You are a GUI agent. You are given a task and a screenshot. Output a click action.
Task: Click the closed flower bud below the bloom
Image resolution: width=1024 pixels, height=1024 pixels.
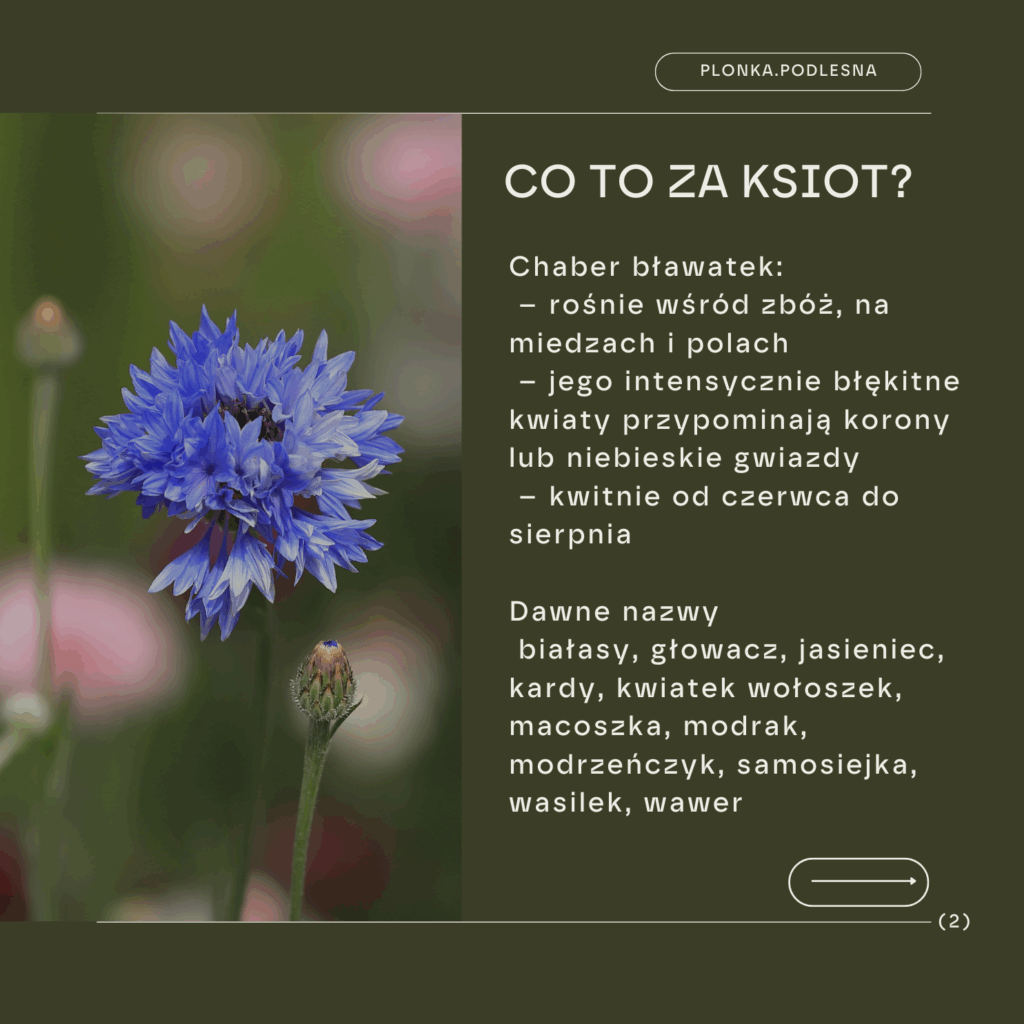(323, 680)
